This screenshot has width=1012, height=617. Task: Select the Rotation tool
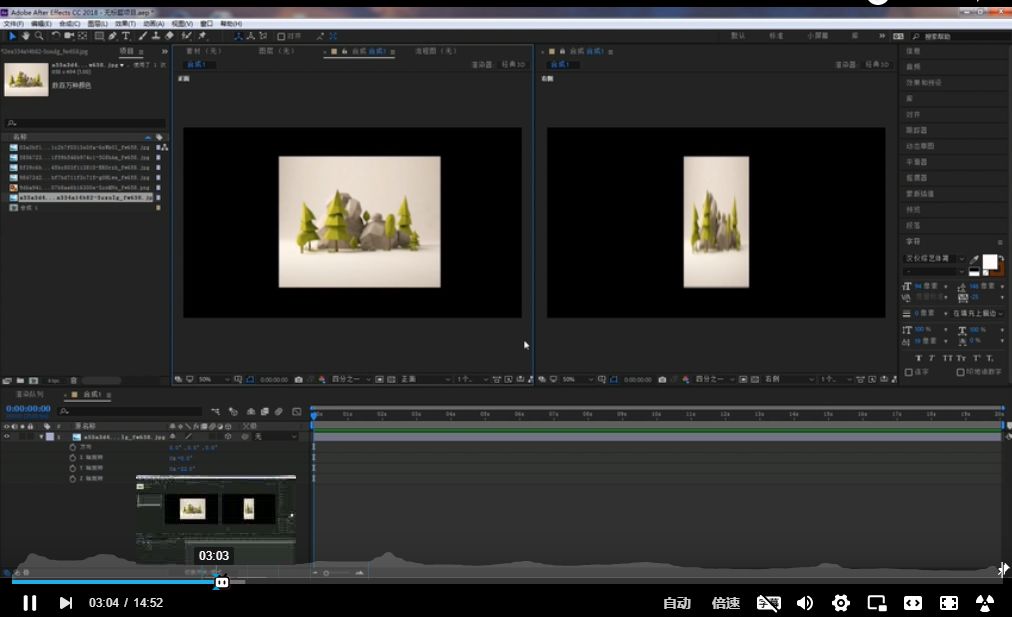click(56, 36)
